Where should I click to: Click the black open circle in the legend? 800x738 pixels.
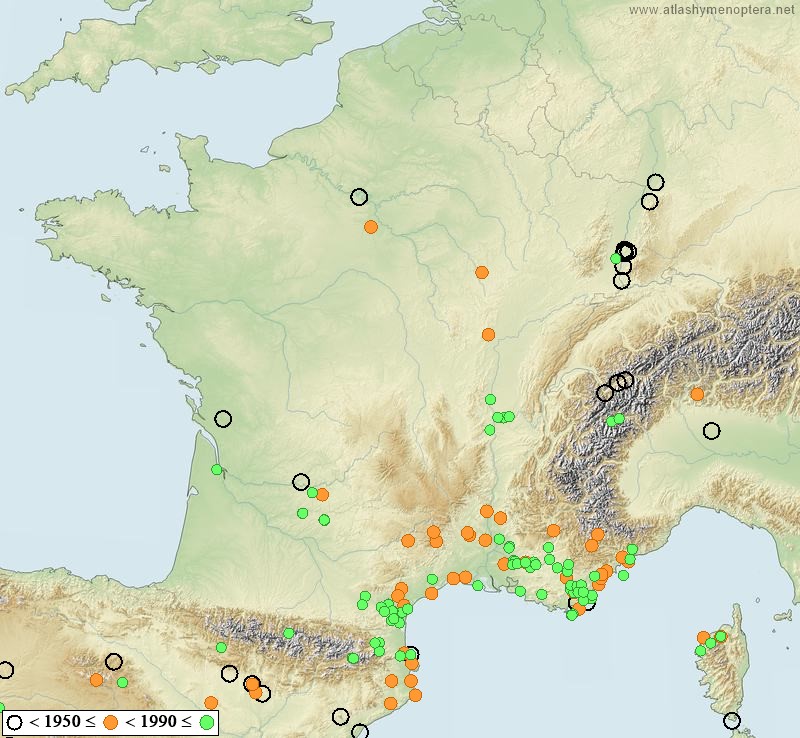click(14, 722)
